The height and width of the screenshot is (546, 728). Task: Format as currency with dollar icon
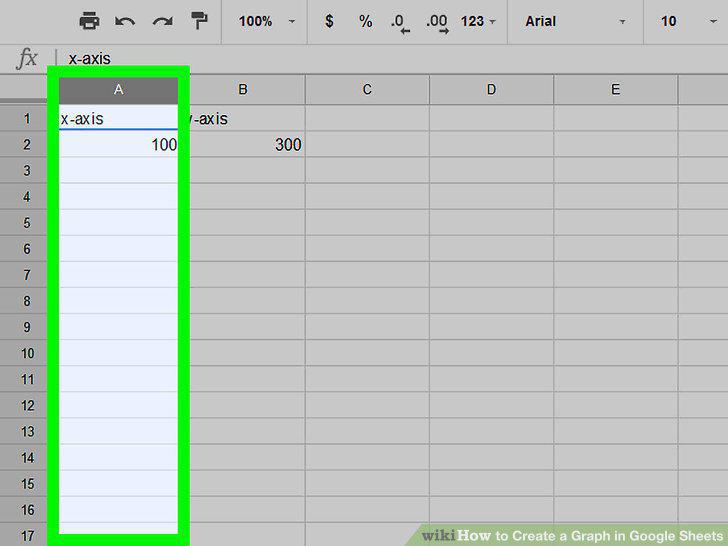click(x=329, y=21)
